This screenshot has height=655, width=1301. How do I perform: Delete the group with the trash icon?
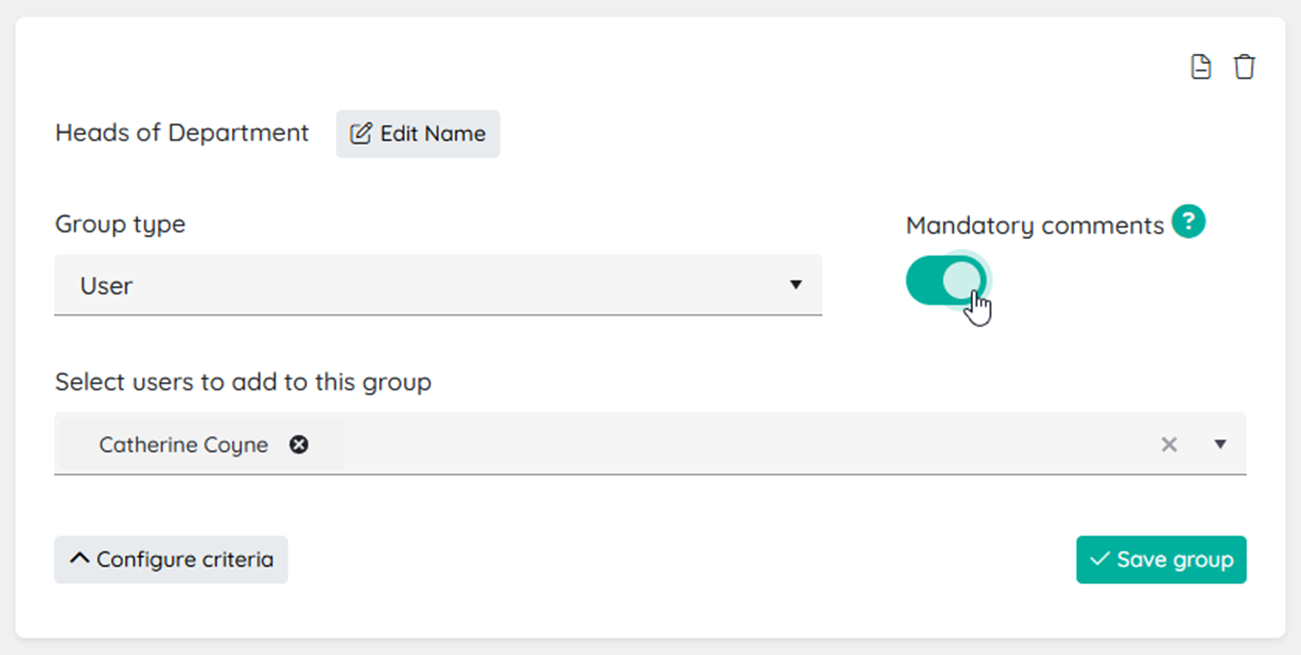coord(1244,67)
